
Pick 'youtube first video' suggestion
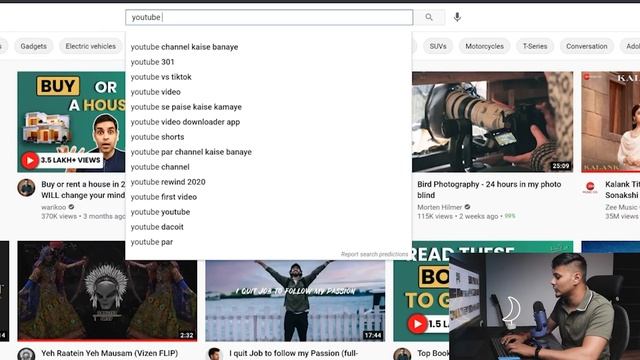(x=268, y=197)
